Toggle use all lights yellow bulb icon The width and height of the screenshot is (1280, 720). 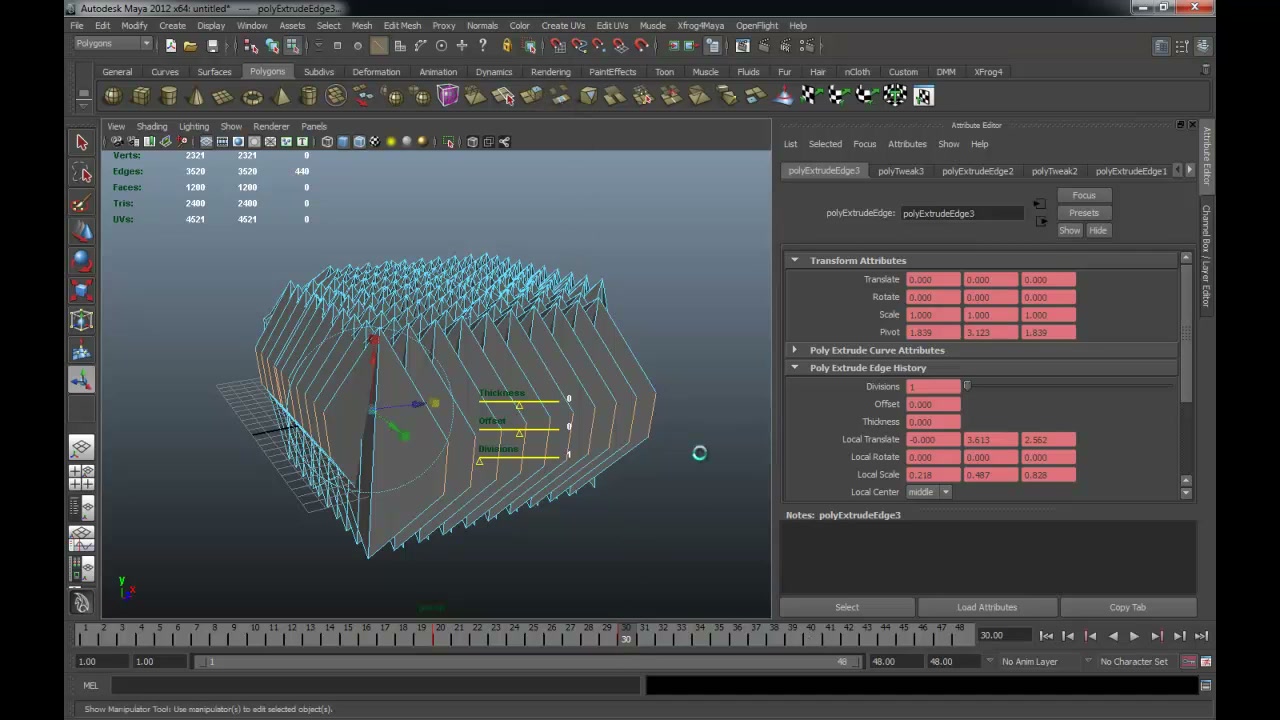(x=391, y=142)
